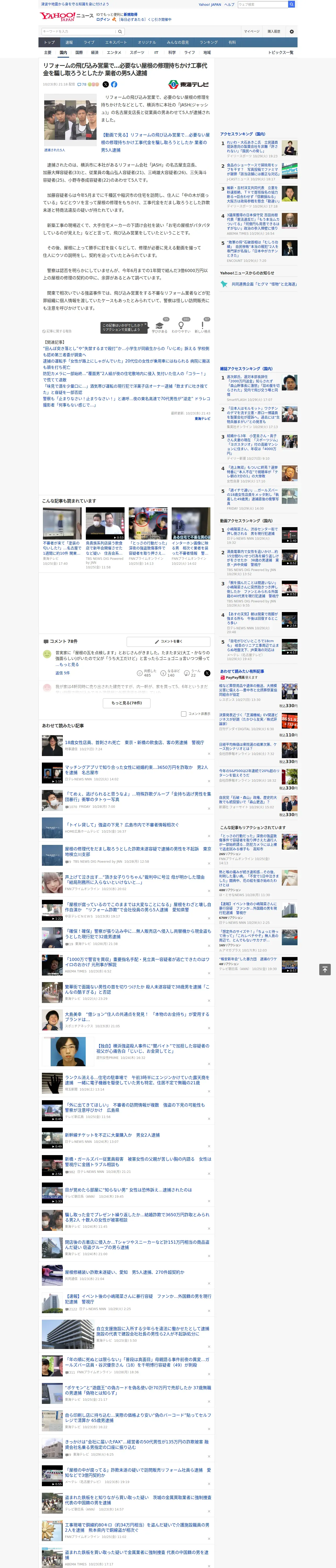Open article 新幹線チケットを不正に大量購入か
Image resolution: width=336 pixels, height=1568 pixels.
[x=112, y=1135]
